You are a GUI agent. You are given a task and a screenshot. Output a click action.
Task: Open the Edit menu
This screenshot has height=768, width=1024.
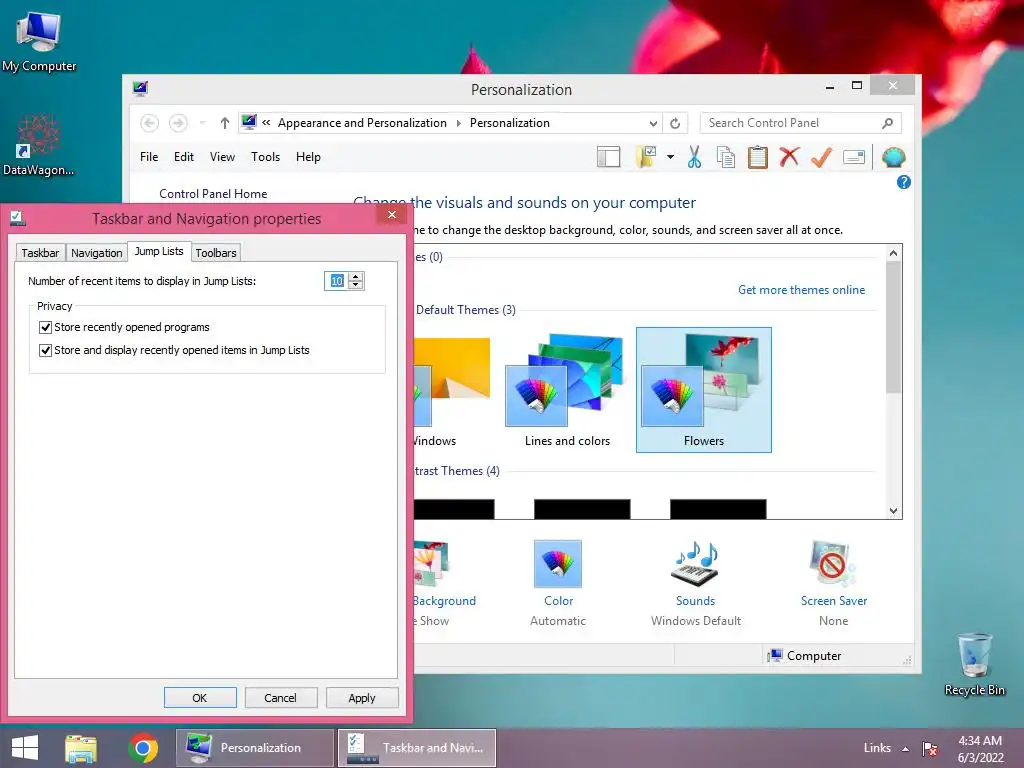click(184, 157)
